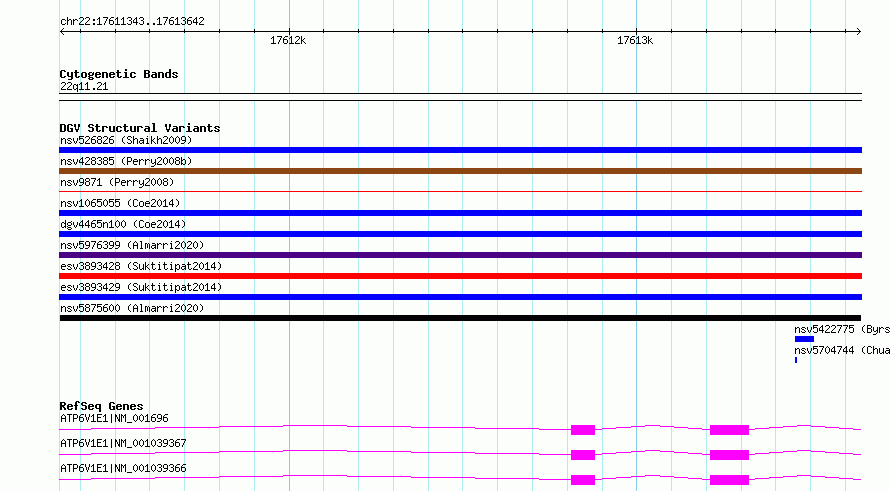Click the first exon box of NM_001696
Screen dimensions: 890x491
point(583,430)
